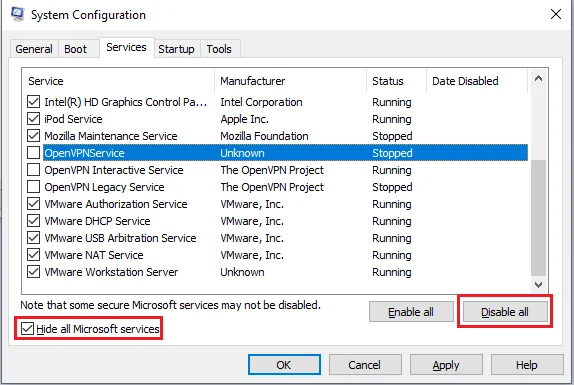Click the System Configuration title bar icon
Screen dimensions: 574x385
pos(17,14)
